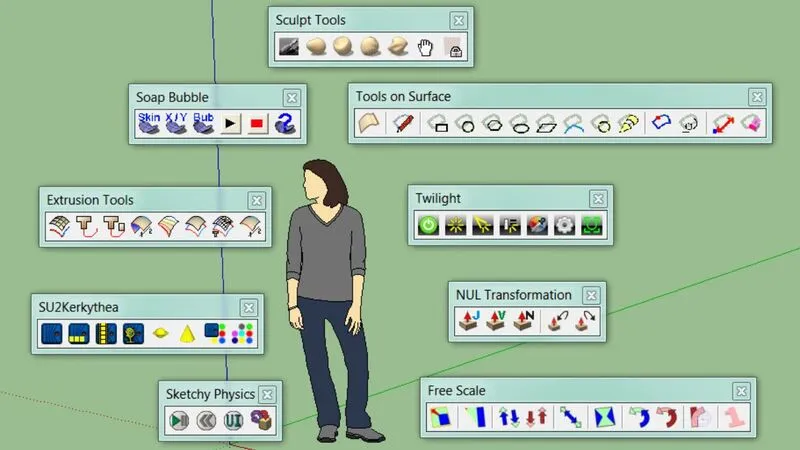The image size is (800, 450).
Task: Click the dark image icon in Sculpt Tools
Action: pos(289,47)
